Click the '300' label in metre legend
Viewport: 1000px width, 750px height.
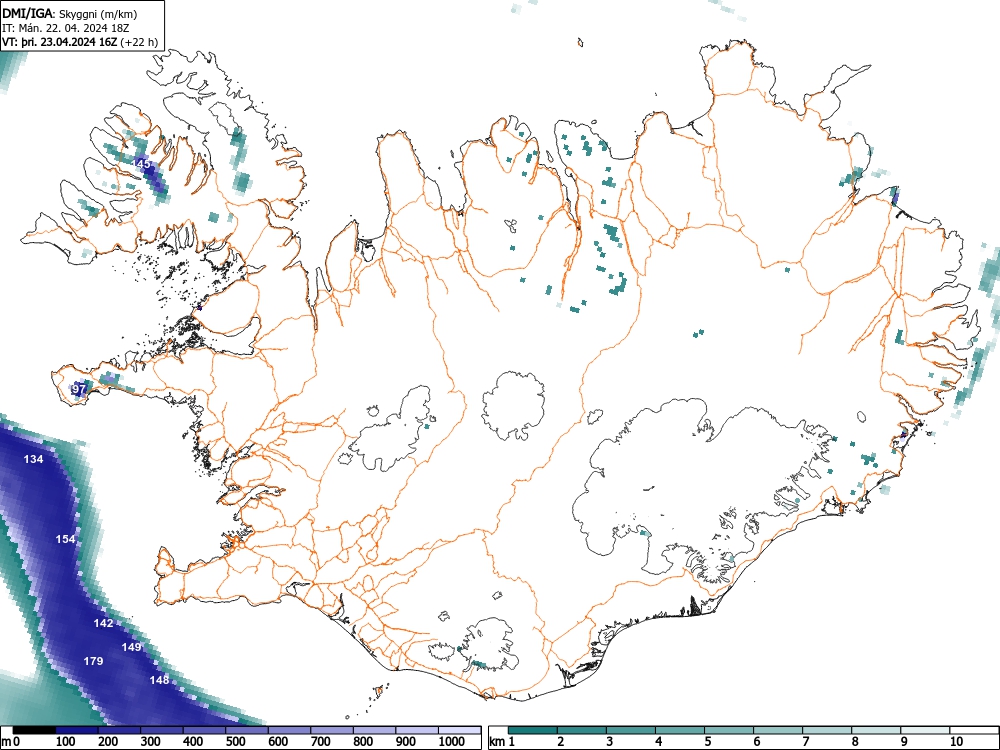tap(151, 742)
